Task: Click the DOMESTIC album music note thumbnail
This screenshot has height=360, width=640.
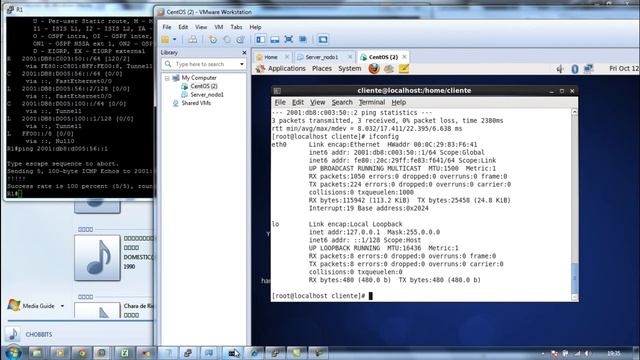Action: pos(97,258)
